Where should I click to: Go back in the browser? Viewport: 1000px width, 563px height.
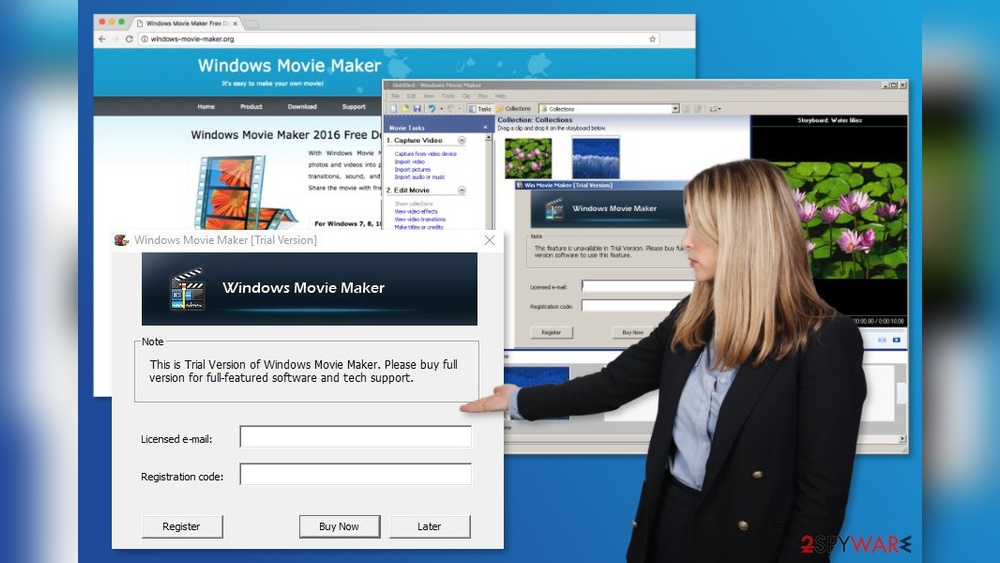tap(102, 39)
